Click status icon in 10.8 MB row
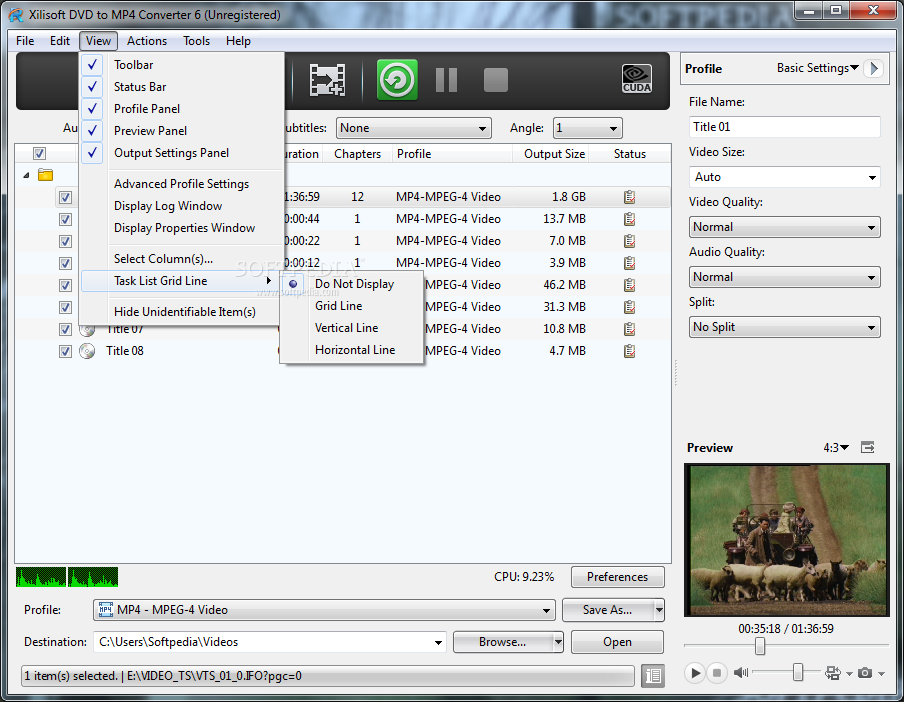This screenshot has height=702, width=904. 630,329
